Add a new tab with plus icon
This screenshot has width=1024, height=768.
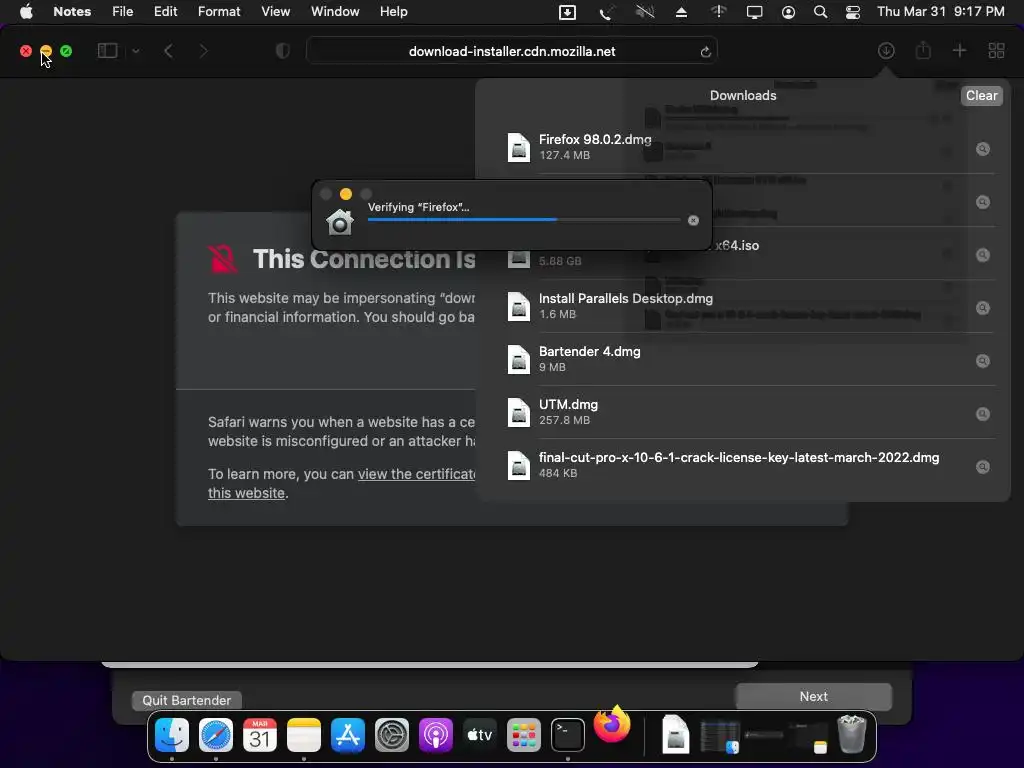[x=959, y=50]
